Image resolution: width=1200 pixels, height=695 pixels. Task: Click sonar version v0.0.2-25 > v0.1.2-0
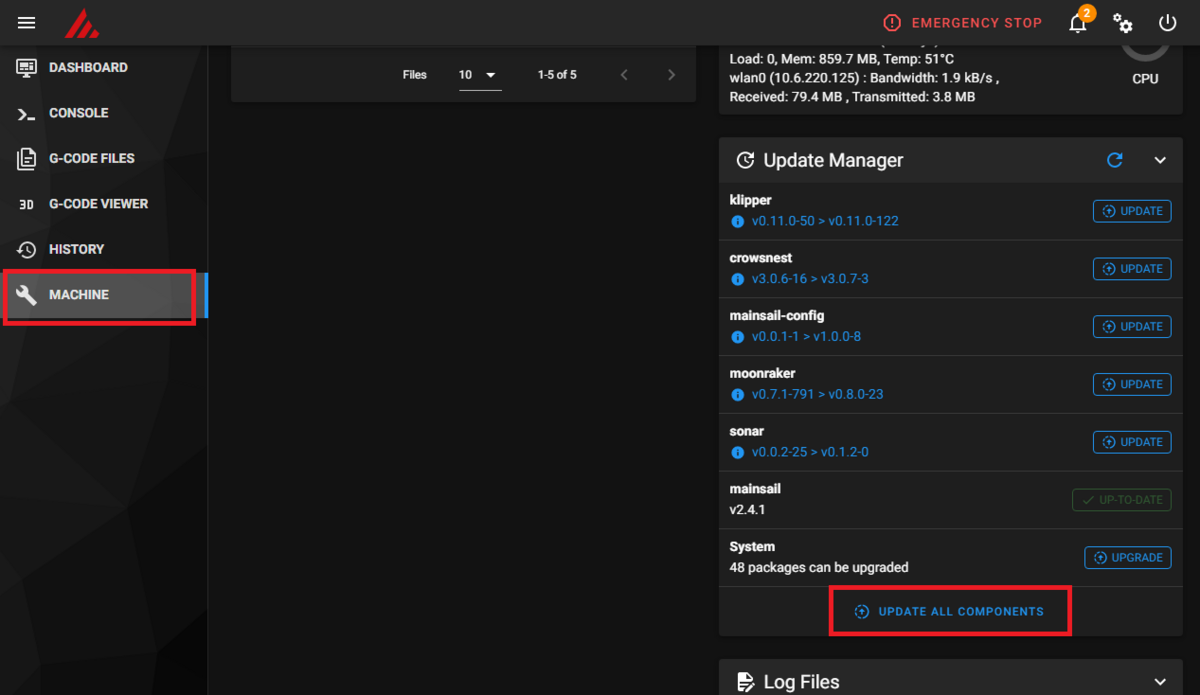(x=810, y=452)
